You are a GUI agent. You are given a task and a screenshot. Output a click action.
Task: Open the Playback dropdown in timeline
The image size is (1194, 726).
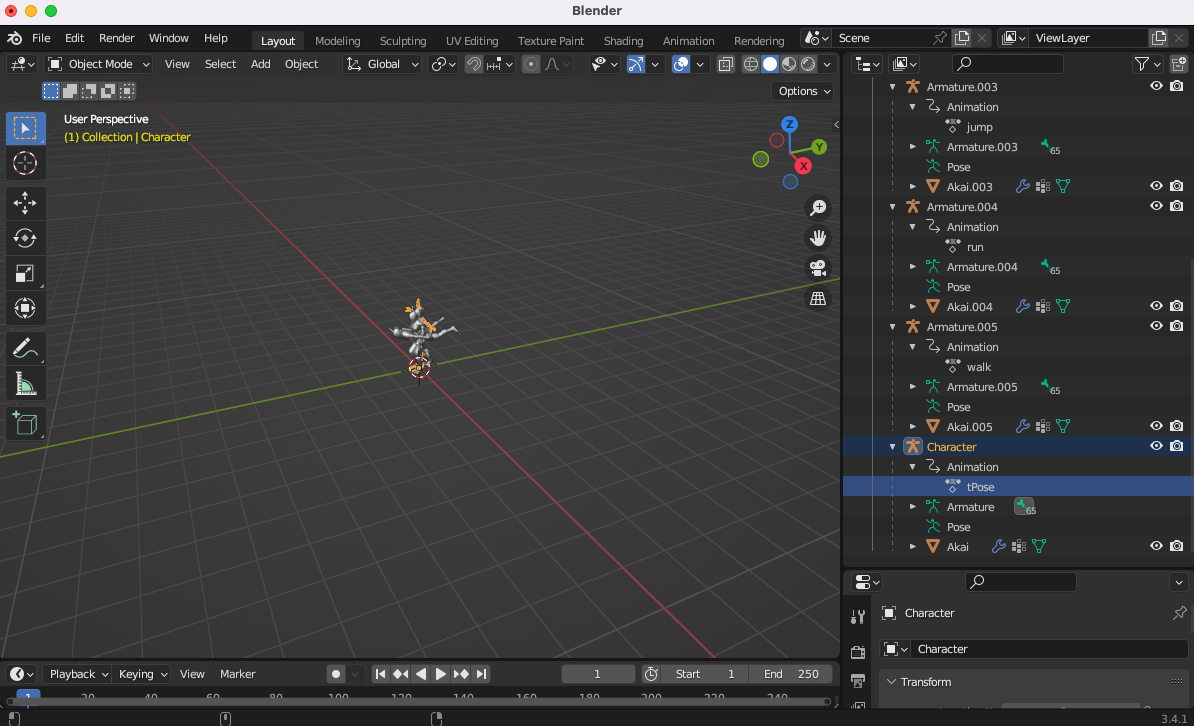tap(79, 674)
